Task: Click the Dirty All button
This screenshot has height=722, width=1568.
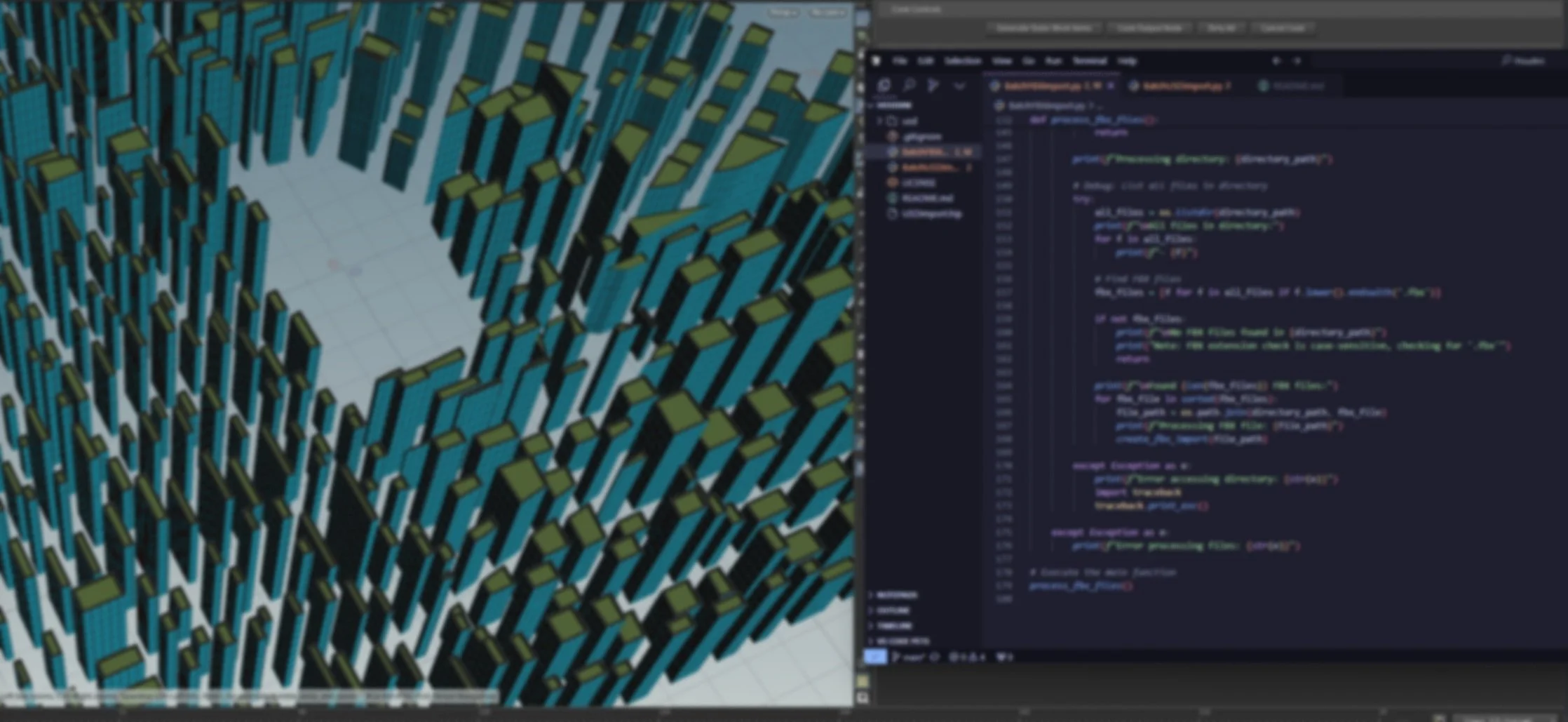Action: [x=1222, y=28]
